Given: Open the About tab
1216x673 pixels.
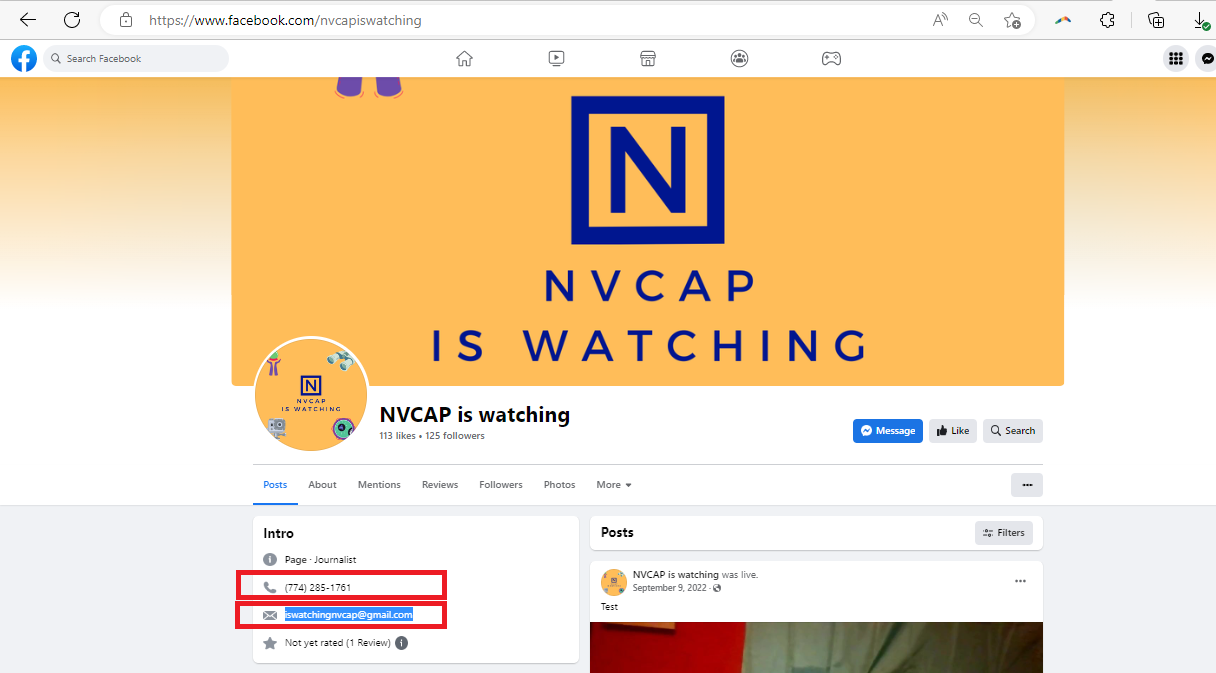Looking at the screenshot, I should point(322,485).
